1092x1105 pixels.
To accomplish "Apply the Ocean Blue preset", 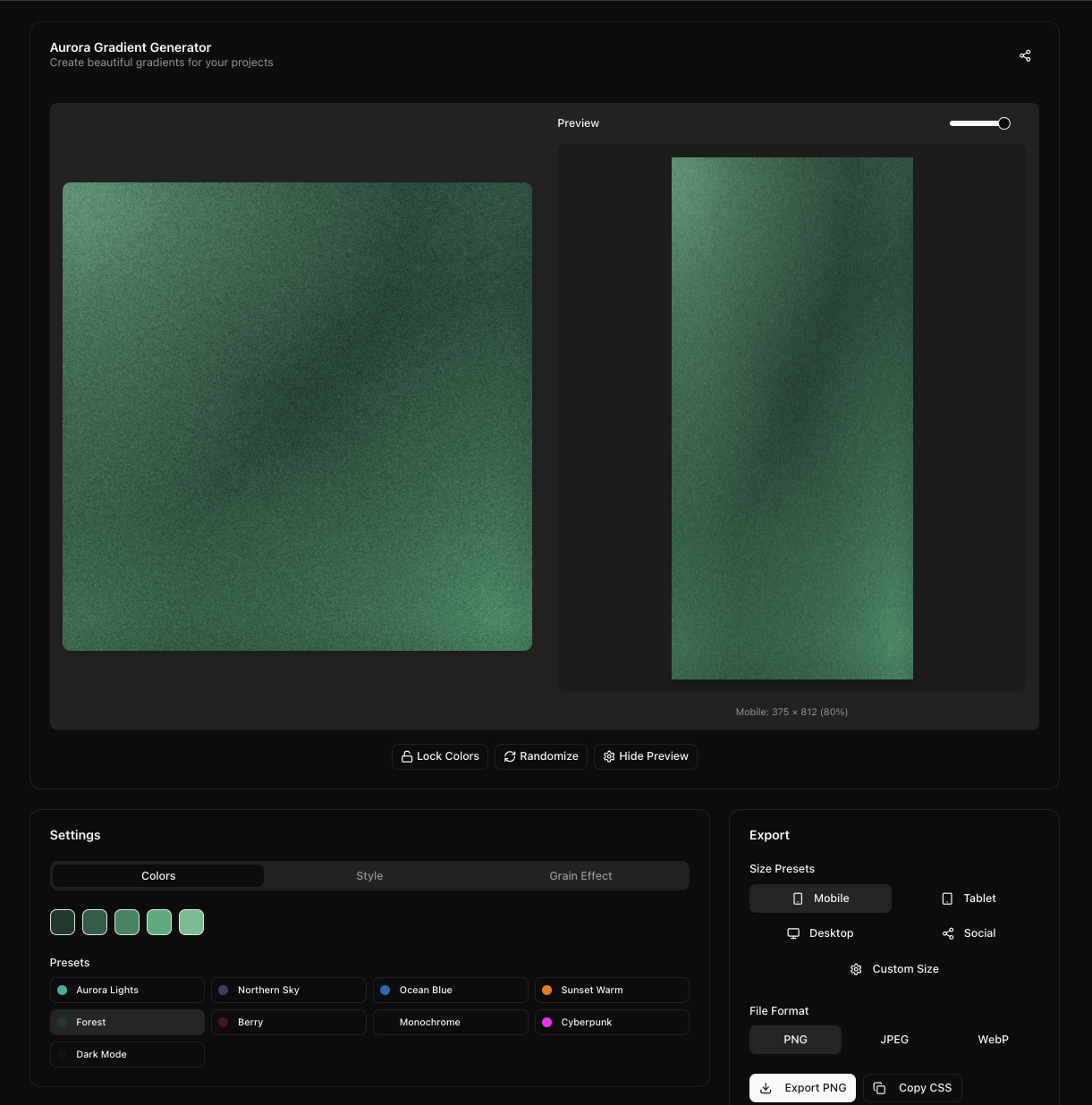I will [451, 991].
